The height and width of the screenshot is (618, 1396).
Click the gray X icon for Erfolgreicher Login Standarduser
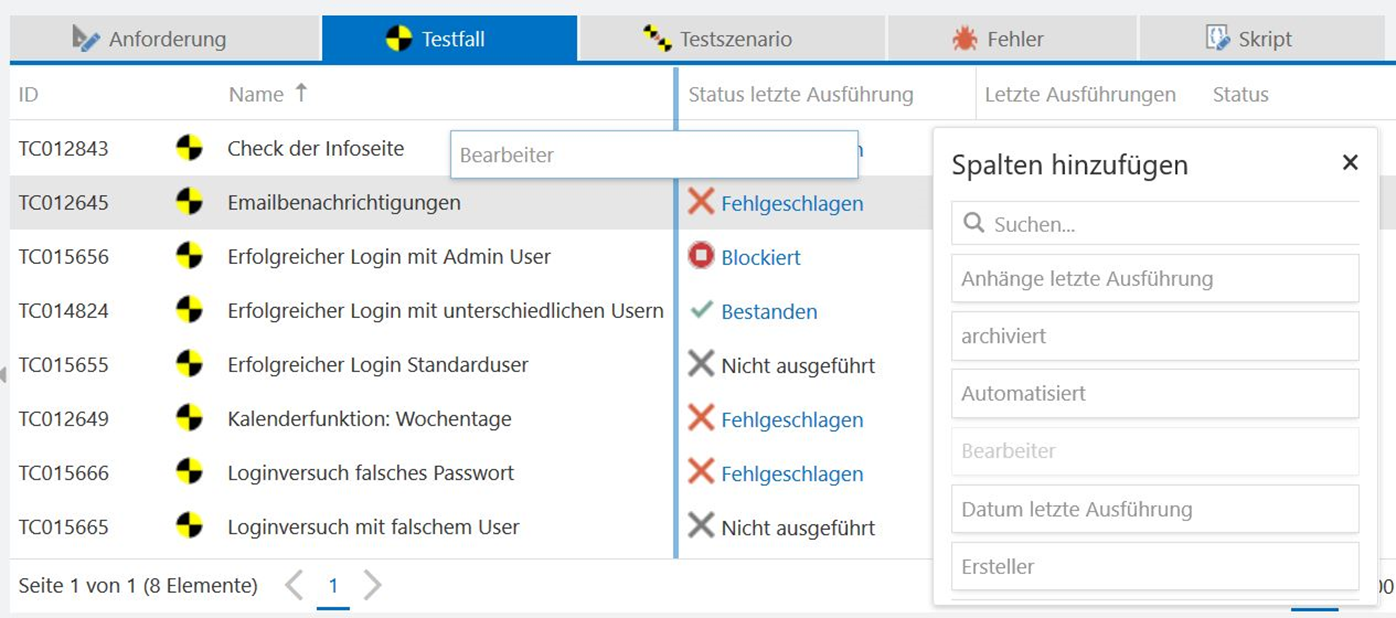click(701, 365)
